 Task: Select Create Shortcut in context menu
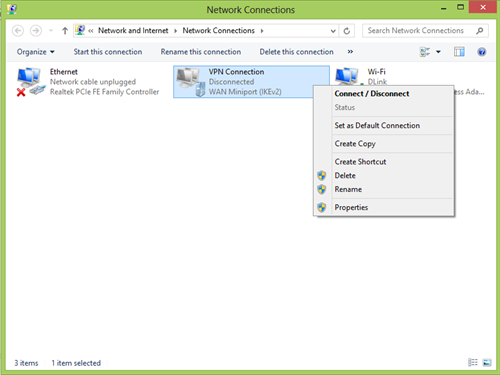pos(360,162)
